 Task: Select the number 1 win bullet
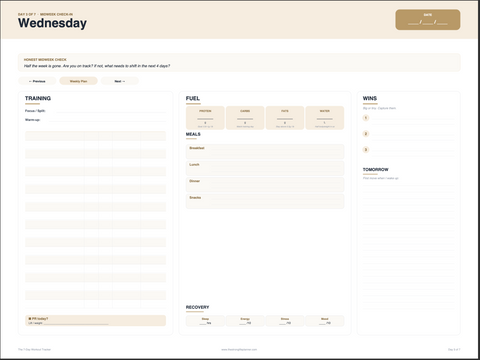click(366, 118)
